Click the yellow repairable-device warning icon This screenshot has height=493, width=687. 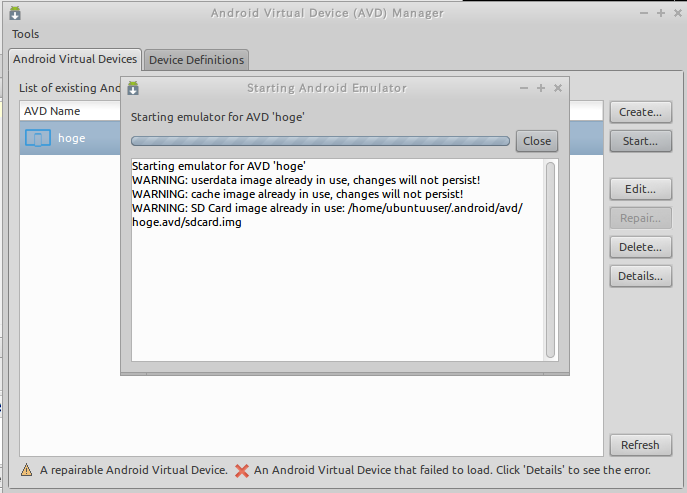tap(26, 470)
